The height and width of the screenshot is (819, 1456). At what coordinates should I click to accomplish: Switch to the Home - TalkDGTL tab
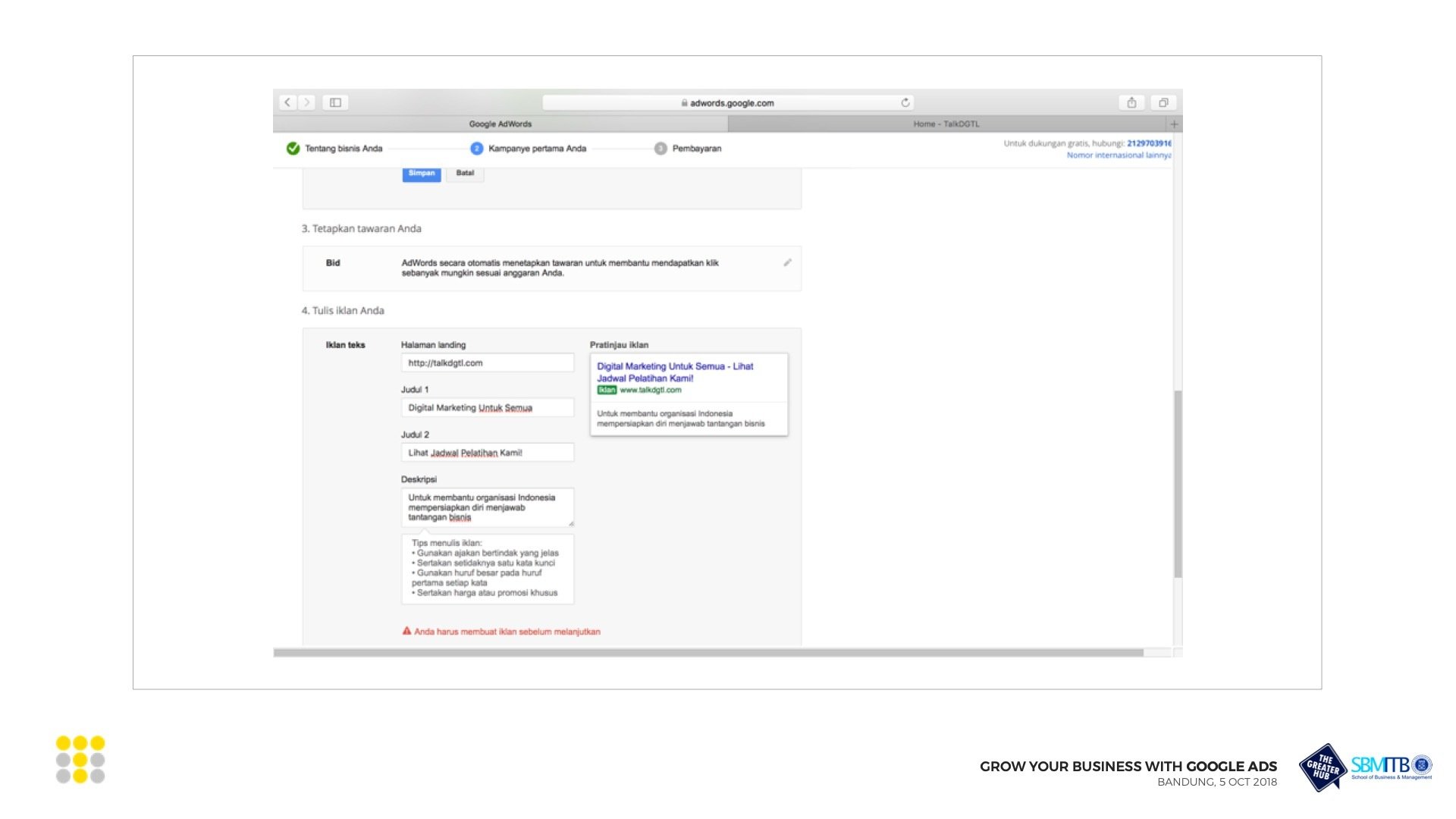click(x=946, y=124)
